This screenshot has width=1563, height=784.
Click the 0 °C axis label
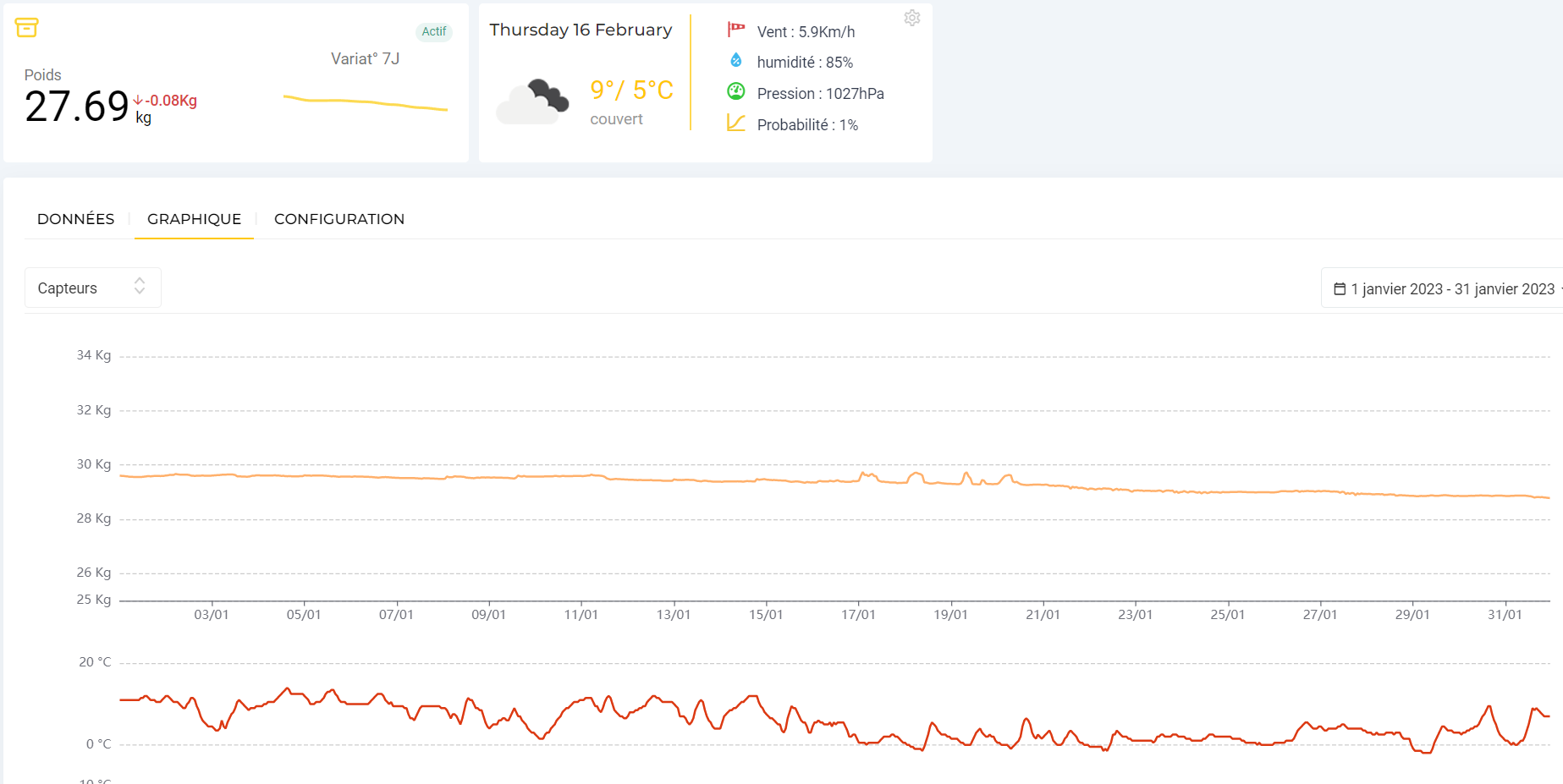(x=99, y=744)
